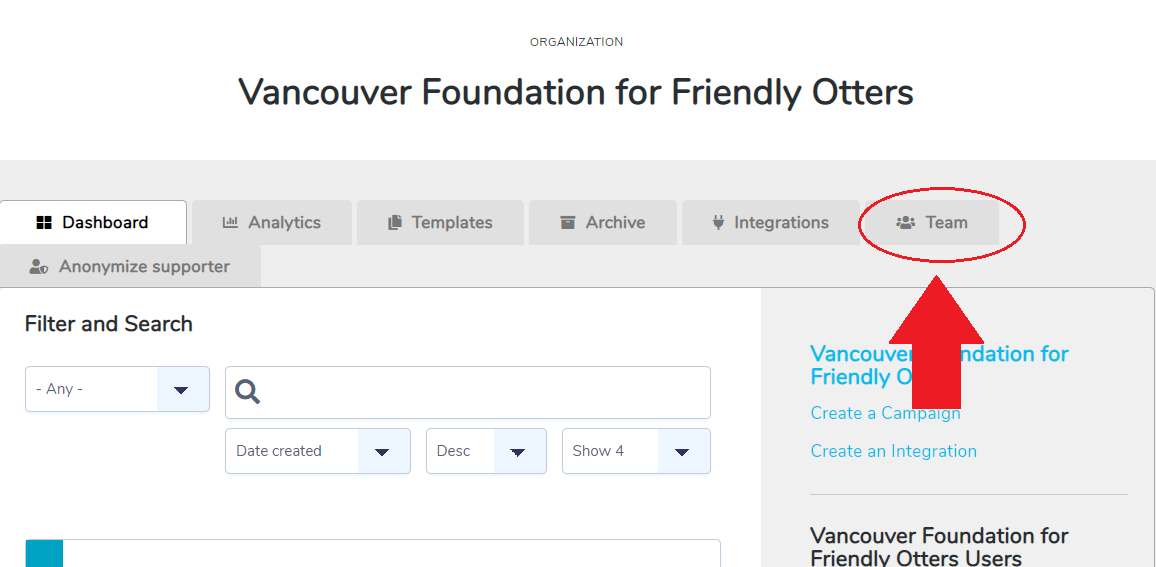The height and width of the screenshot is (567, 1156).
Task: Click the Archive box icon
Action: click(568, 222)
